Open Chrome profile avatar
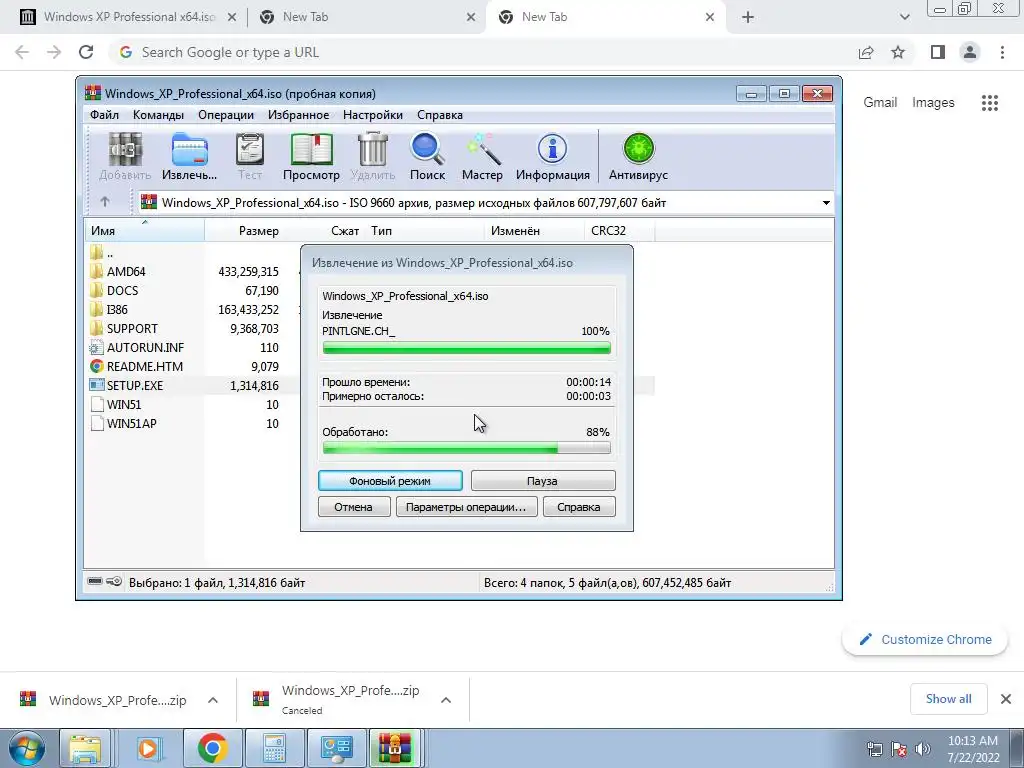This screenshot has width=1024, height=768. click(970, 52)
